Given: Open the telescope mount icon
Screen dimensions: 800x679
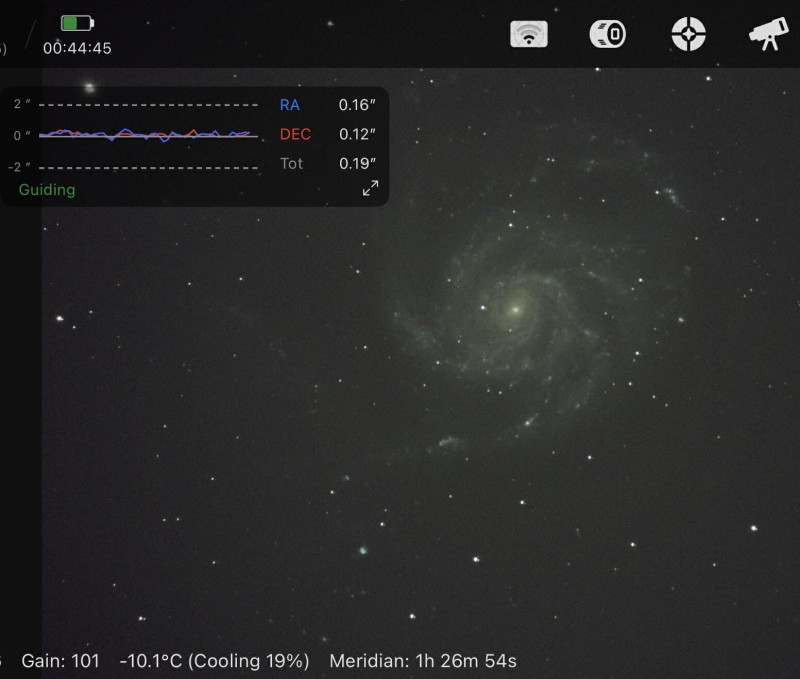Looking at the screenshot, I should [768, 34].
